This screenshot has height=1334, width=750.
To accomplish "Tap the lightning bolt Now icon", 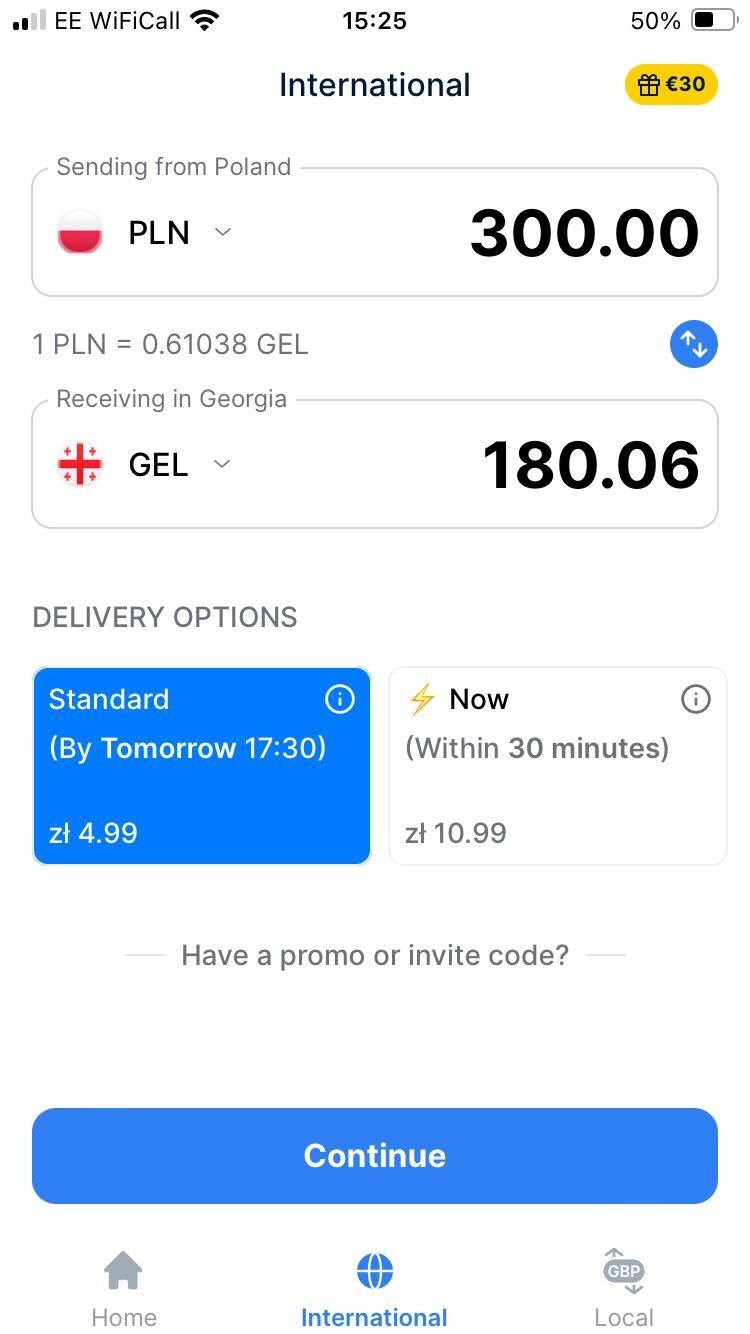I will (421, 699).
